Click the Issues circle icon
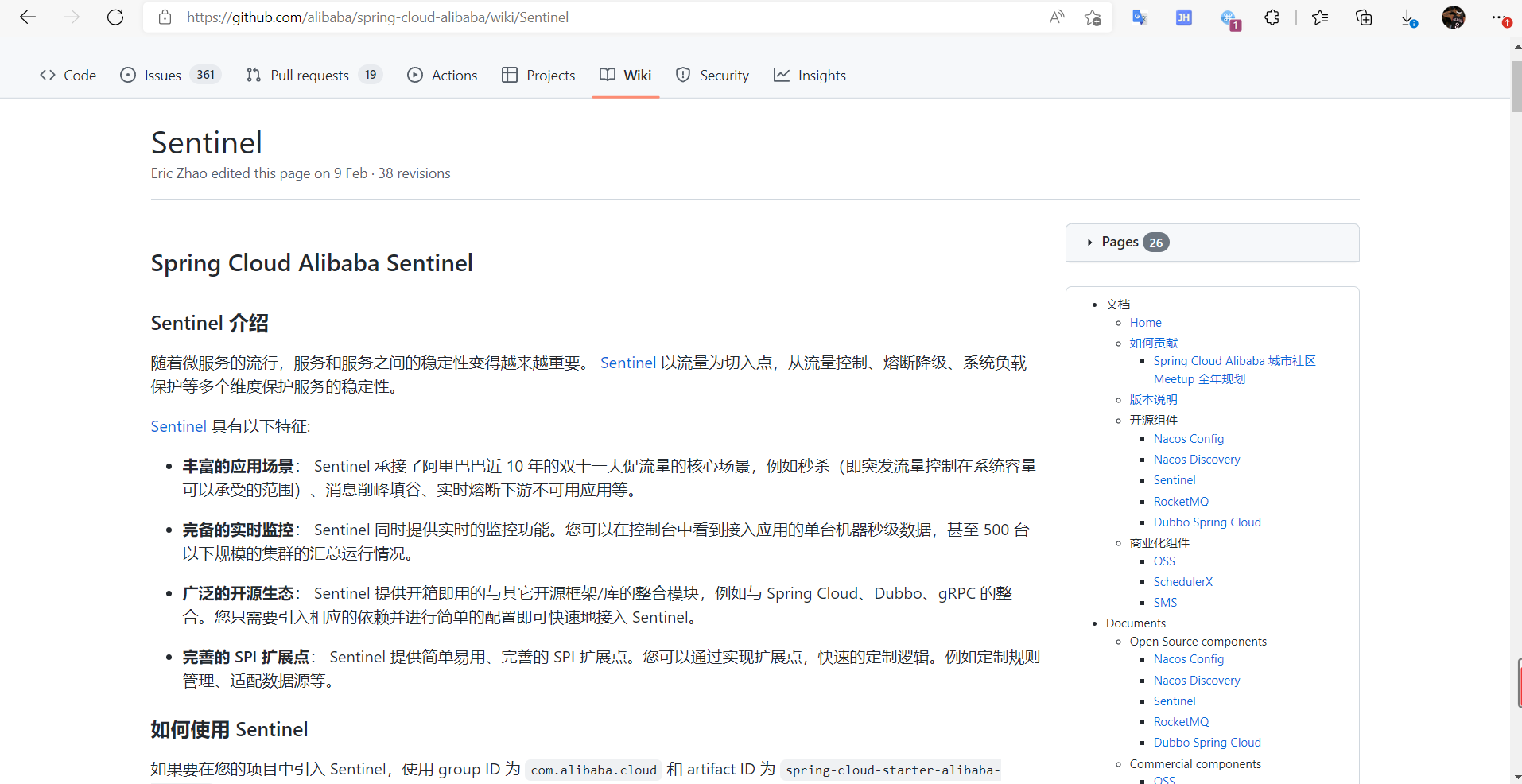This screenshot has height=784, width=1522. [128, 75]
